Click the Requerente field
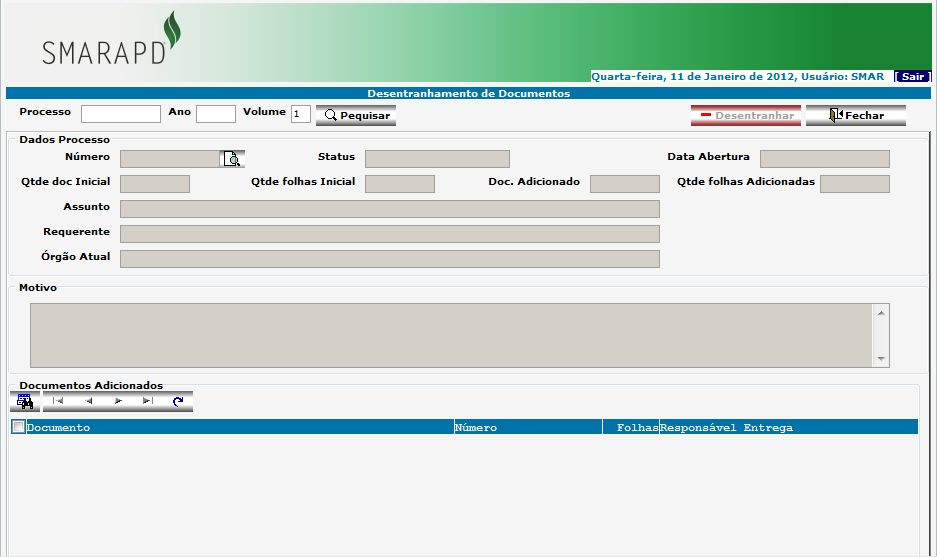The image size is (937, 557). coord(390,234)
